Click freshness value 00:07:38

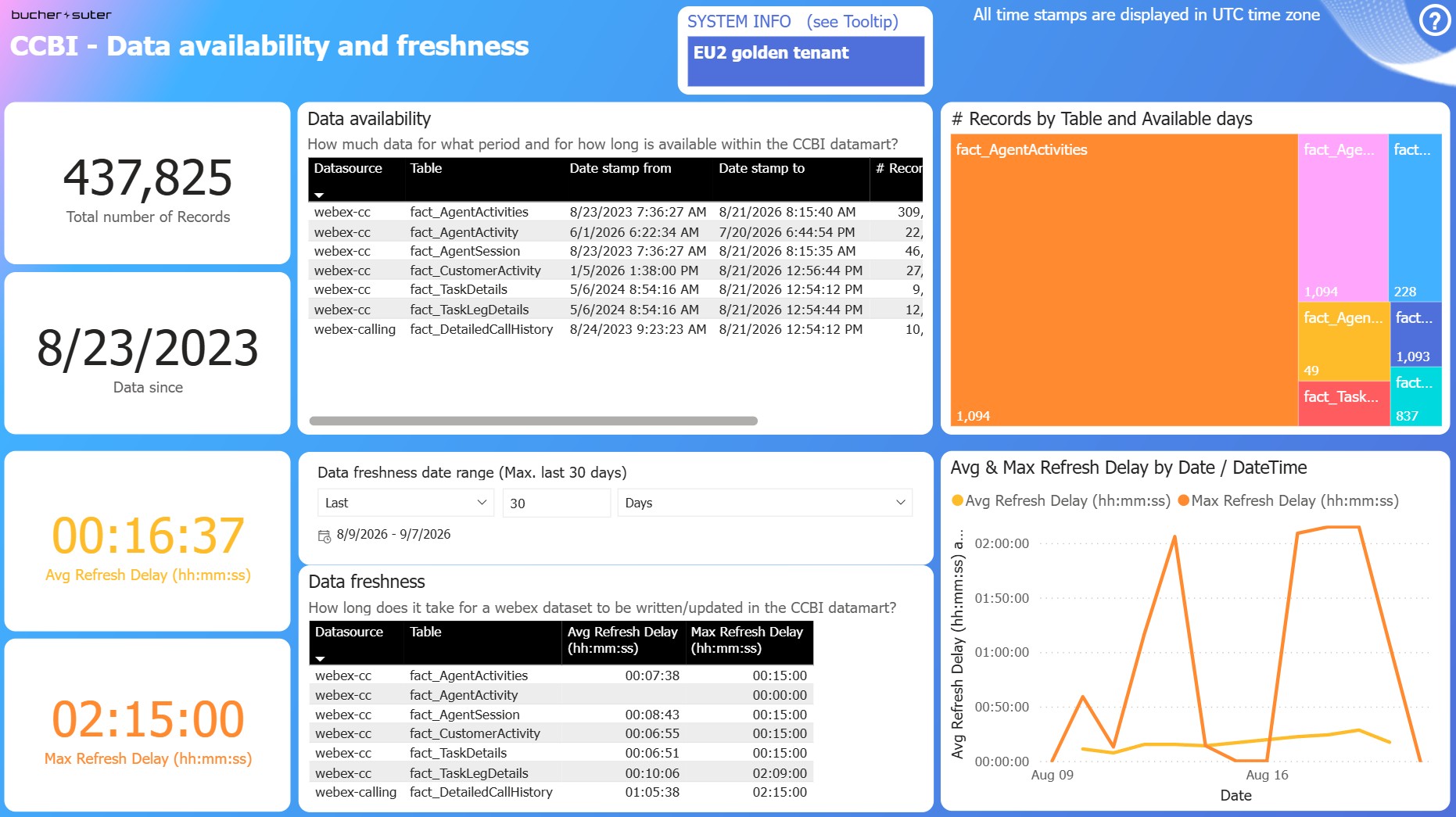(652, 675)
